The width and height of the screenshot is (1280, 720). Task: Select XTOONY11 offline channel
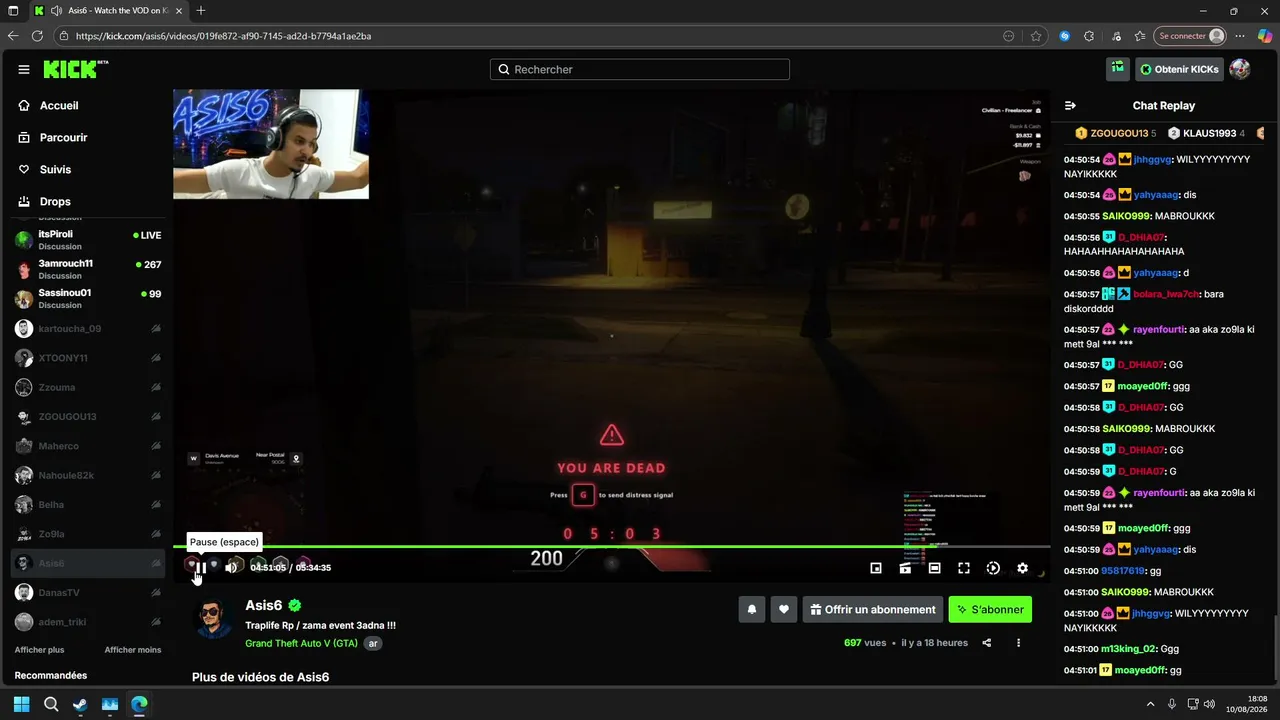click(x=87, y=358)
